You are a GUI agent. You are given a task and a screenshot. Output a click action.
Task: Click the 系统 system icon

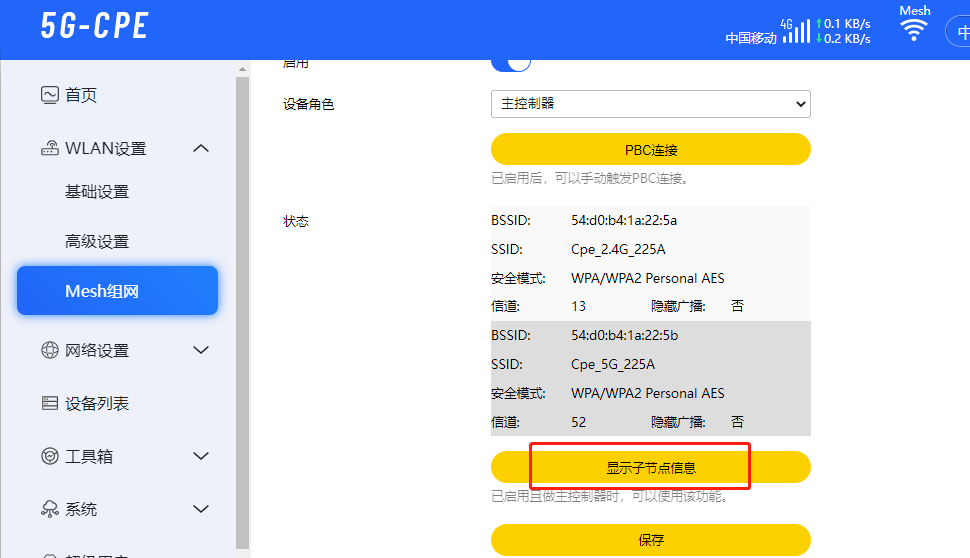point(50,509)
